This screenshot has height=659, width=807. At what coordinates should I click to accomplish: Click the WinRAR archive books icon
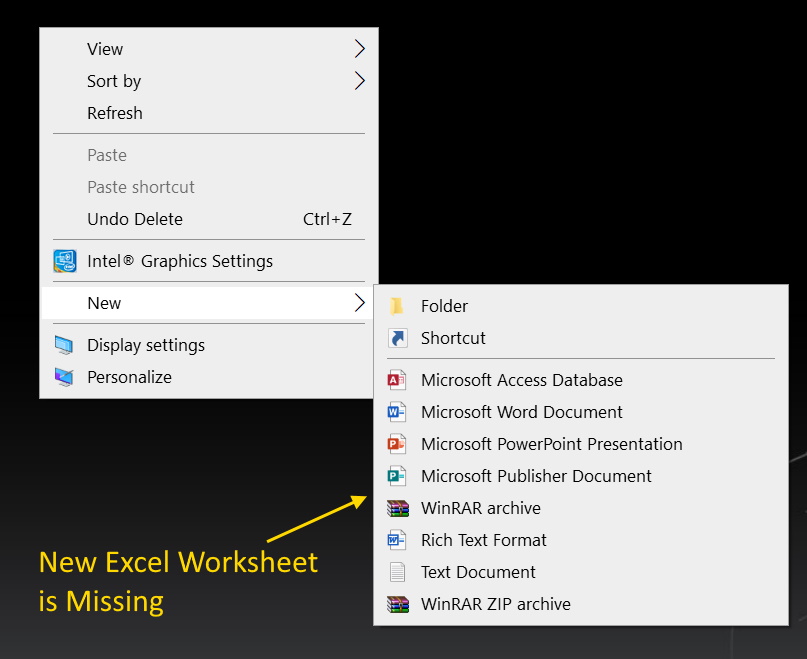(x=398, y=508)
